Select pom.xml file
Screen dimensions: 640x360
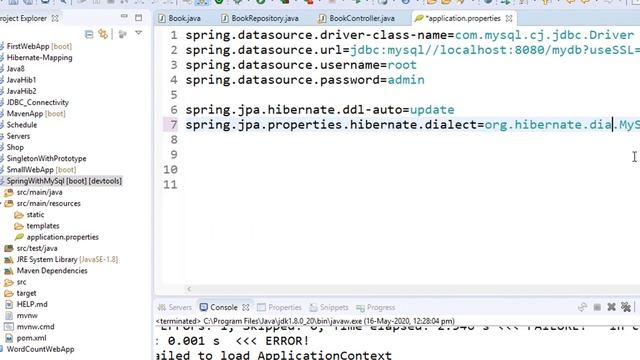(x=31, y=338)
